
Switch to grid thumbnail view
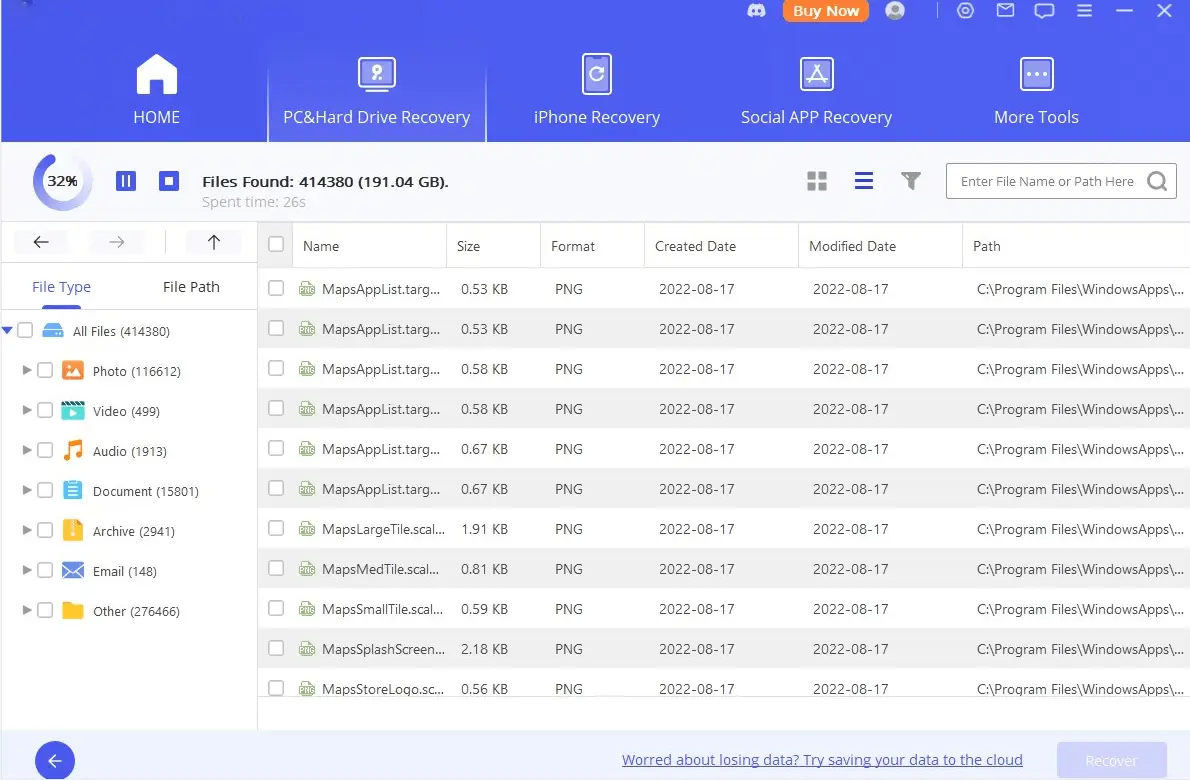click(817, 181)
